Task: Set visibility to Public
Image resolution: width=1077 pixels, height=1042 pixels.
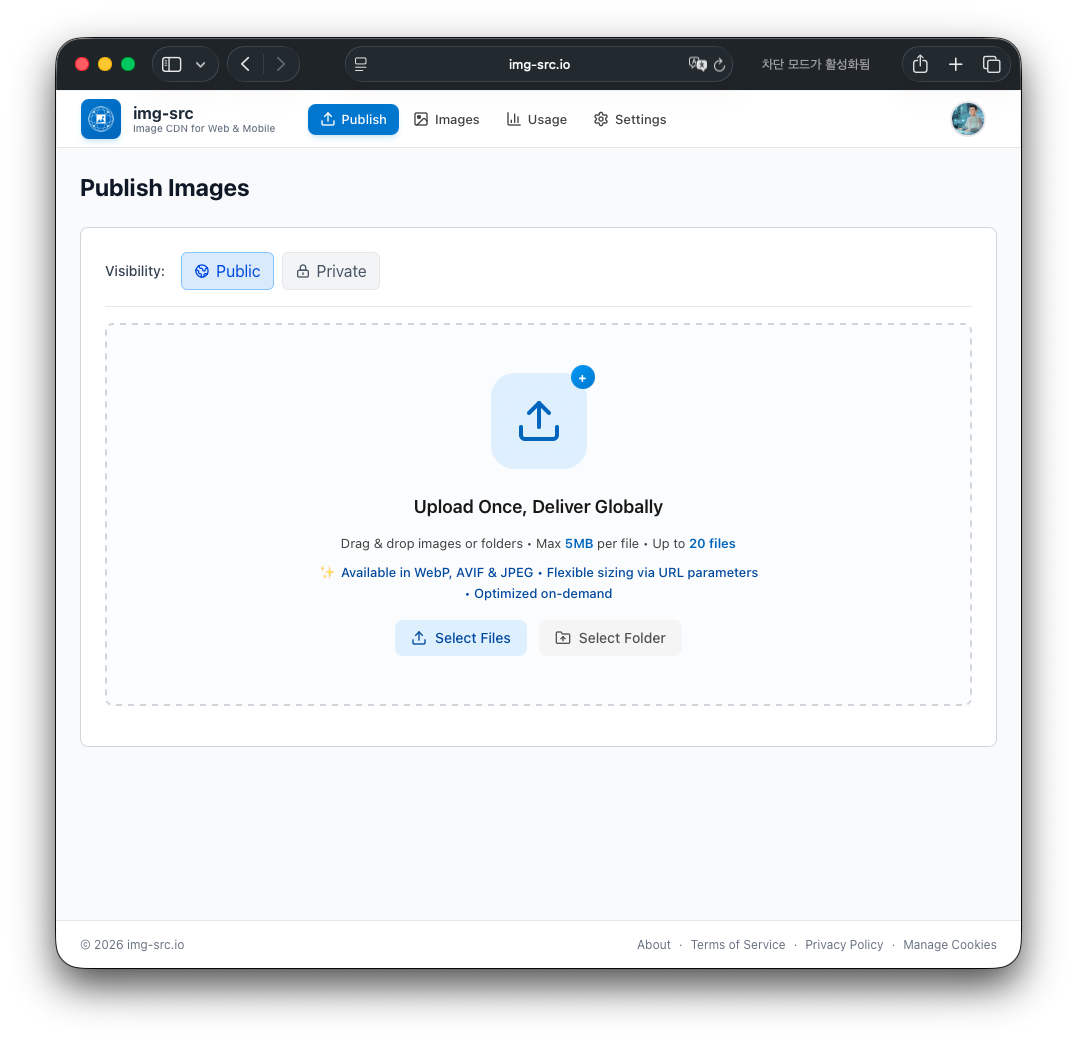Action: [227, 271]
